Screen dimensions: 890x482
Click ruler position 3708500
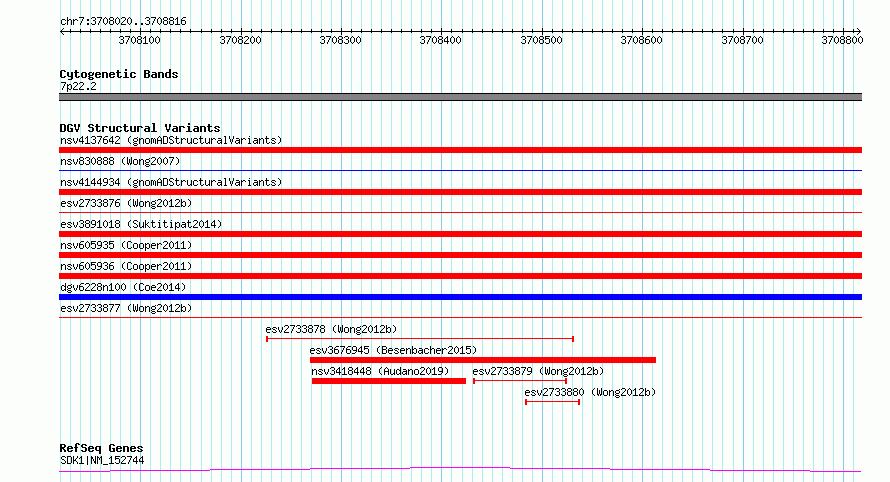tap(541, 40)
